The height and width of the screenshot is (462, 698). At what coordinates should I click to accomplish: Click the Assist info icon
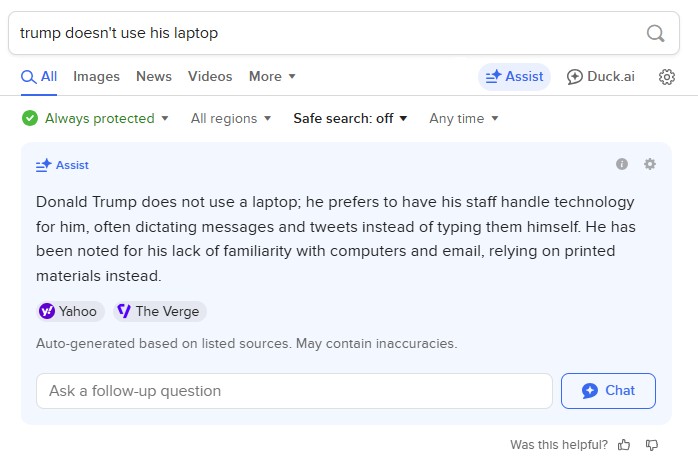[x=622, y=164]
